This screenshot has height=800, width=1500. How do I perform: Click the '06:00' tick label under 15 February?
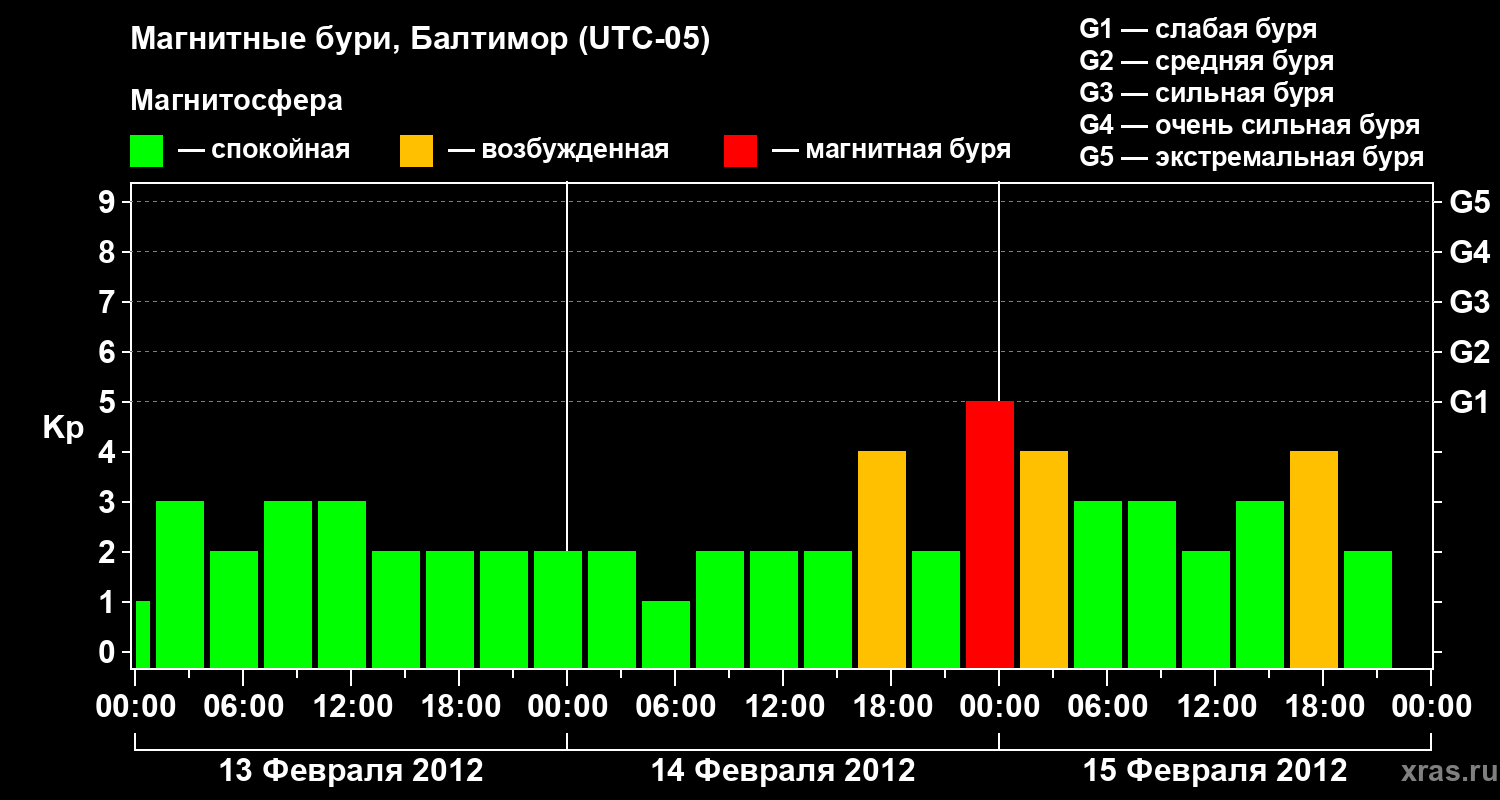(x=1107, y=707)
